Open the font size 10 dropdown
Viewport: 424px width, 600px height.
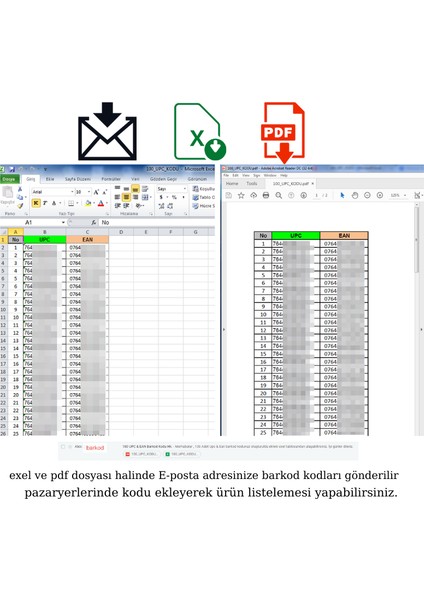[89, 192]
